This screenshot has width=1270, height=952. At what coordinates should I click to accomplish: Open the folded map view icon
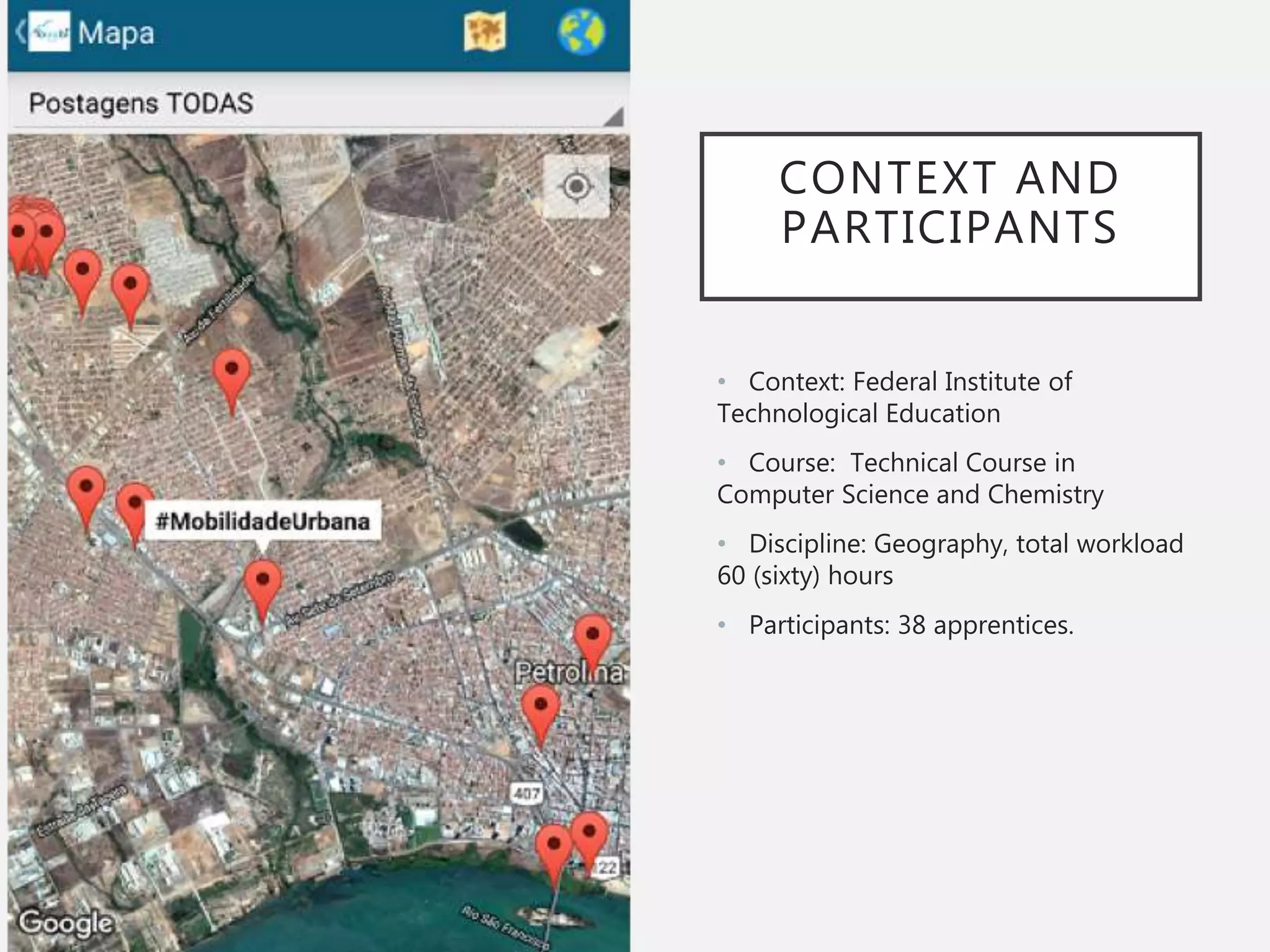484,32
